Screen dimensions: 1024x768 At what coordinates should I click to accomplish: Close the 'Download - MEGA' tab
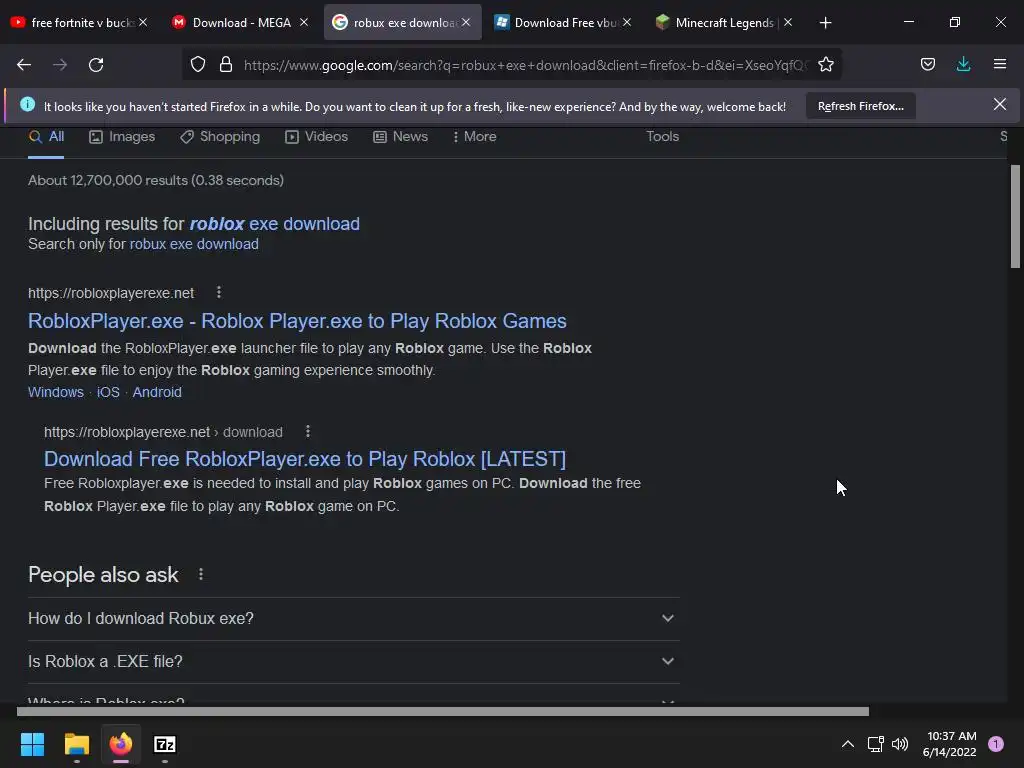304,22
